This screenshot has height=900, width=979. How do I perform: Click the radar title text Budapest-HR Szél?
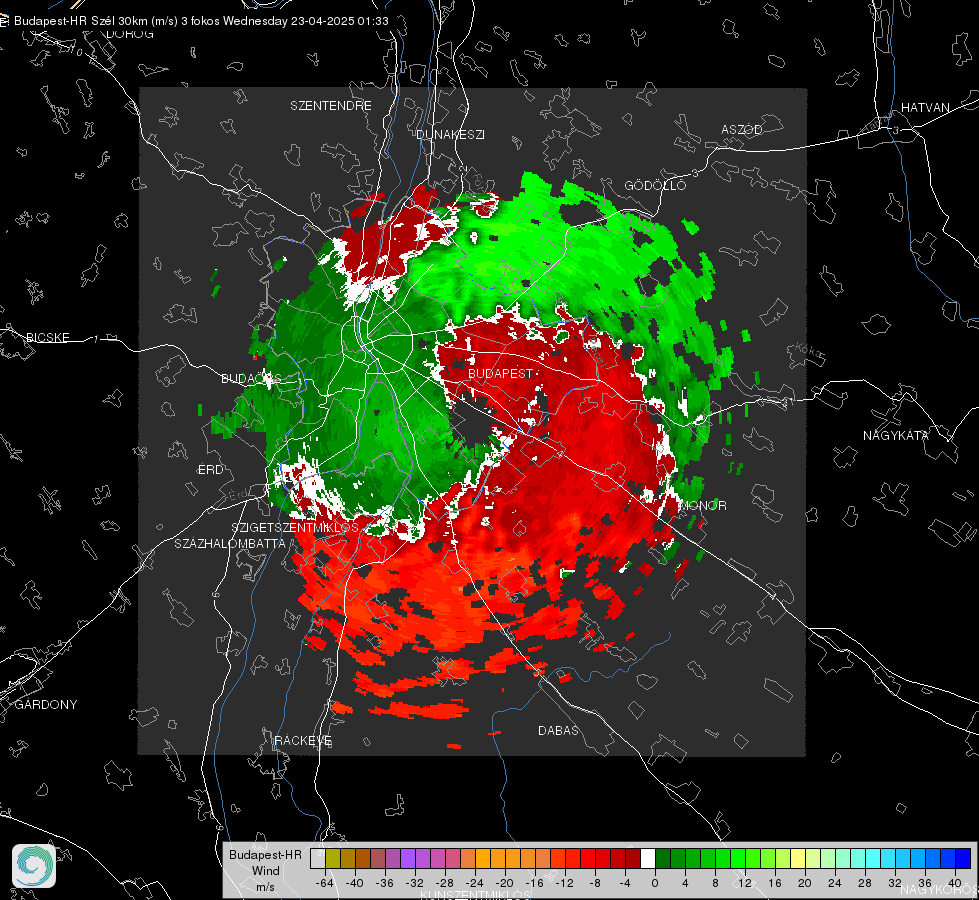point(64,21)
